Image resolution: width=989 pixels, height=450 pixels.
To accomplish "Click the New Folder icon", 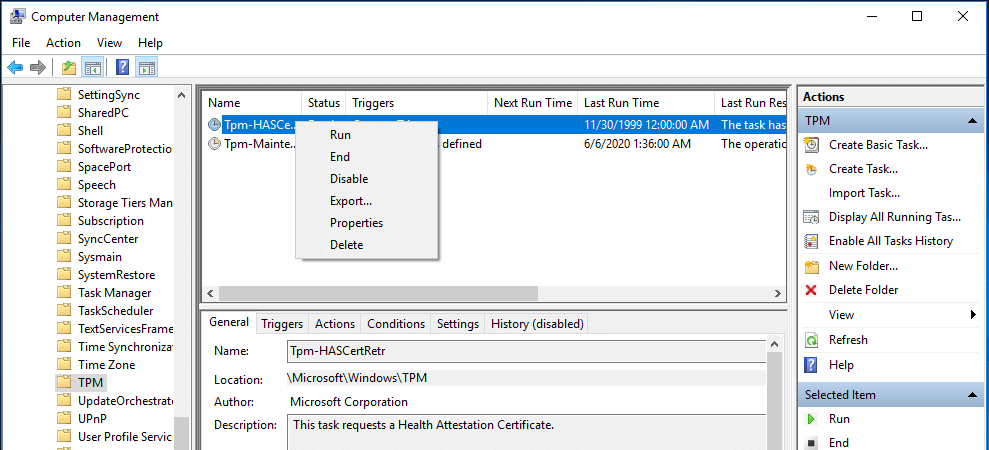I will pos(811,266).
